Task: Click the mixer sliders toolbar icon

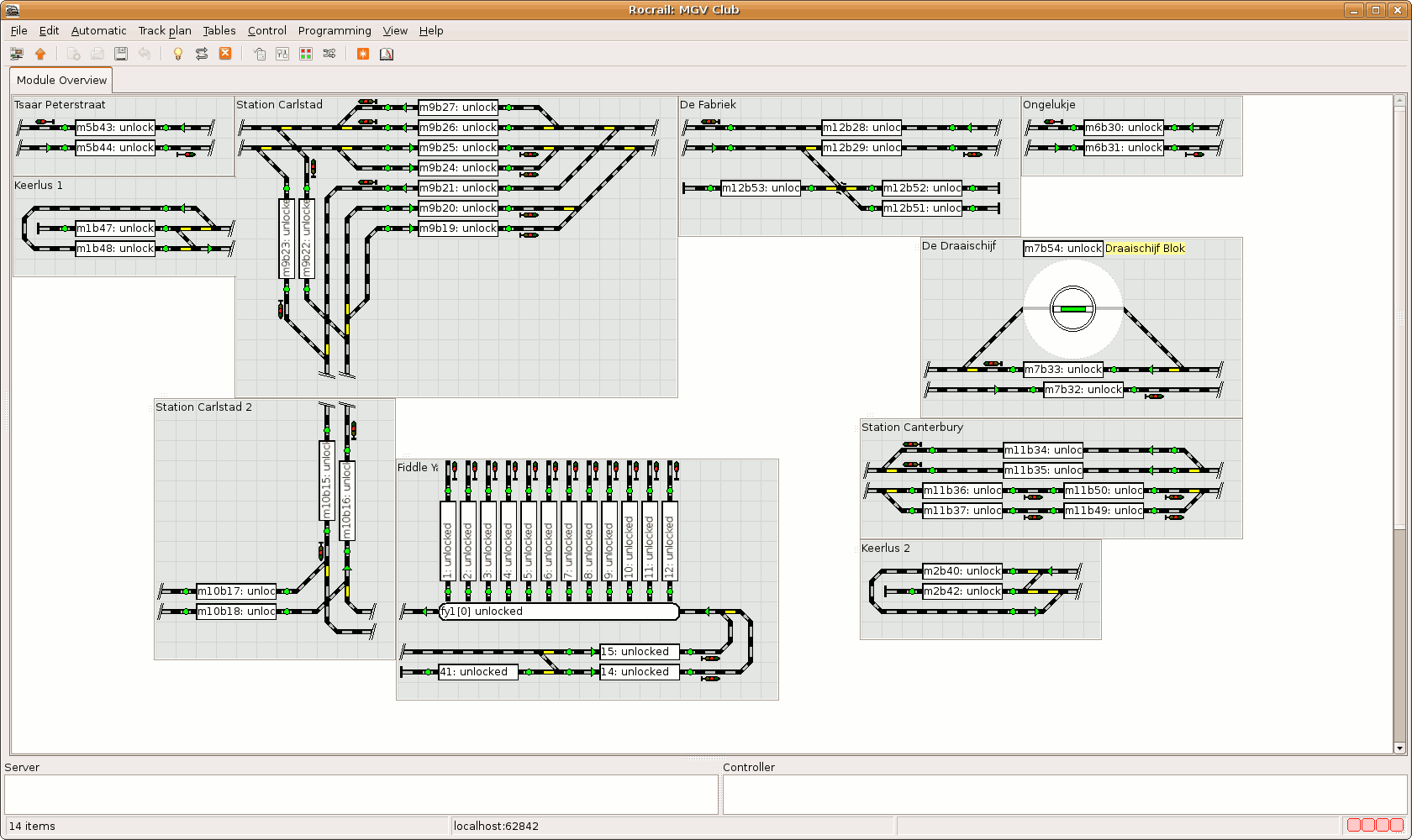Action: coord(282,54)
